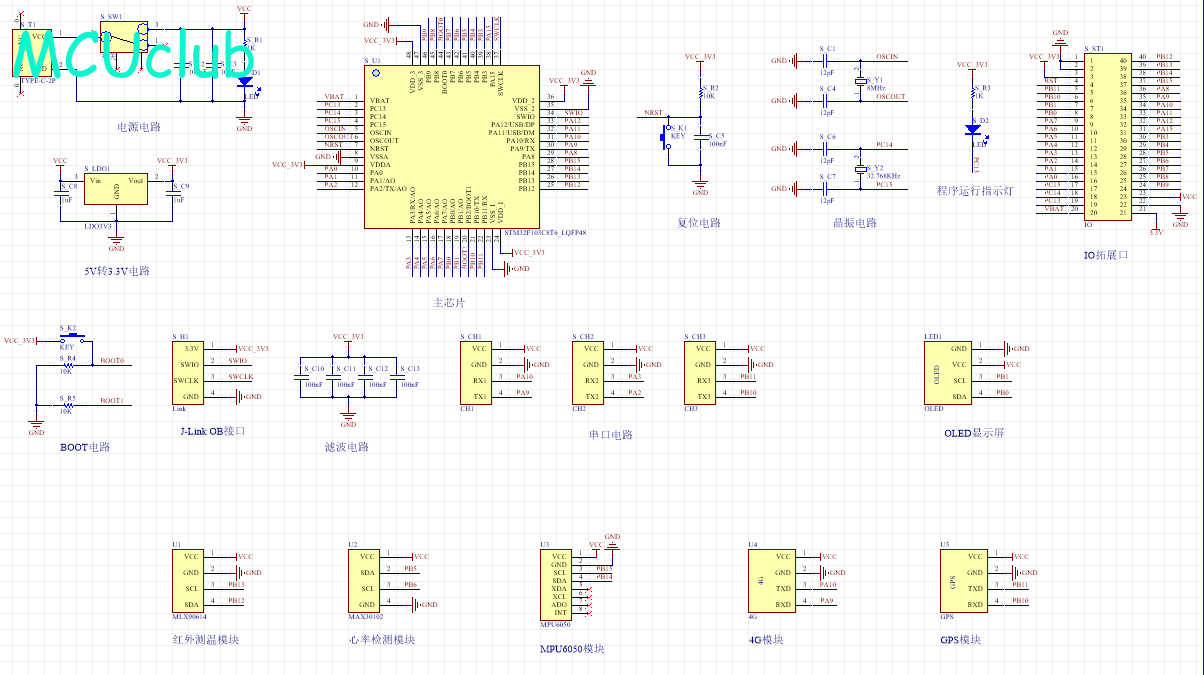The width and height of the screenshot is (1204, 675).
Task: Select the S_R5 10K BOOT1 resistor
Action: [68, 405]
